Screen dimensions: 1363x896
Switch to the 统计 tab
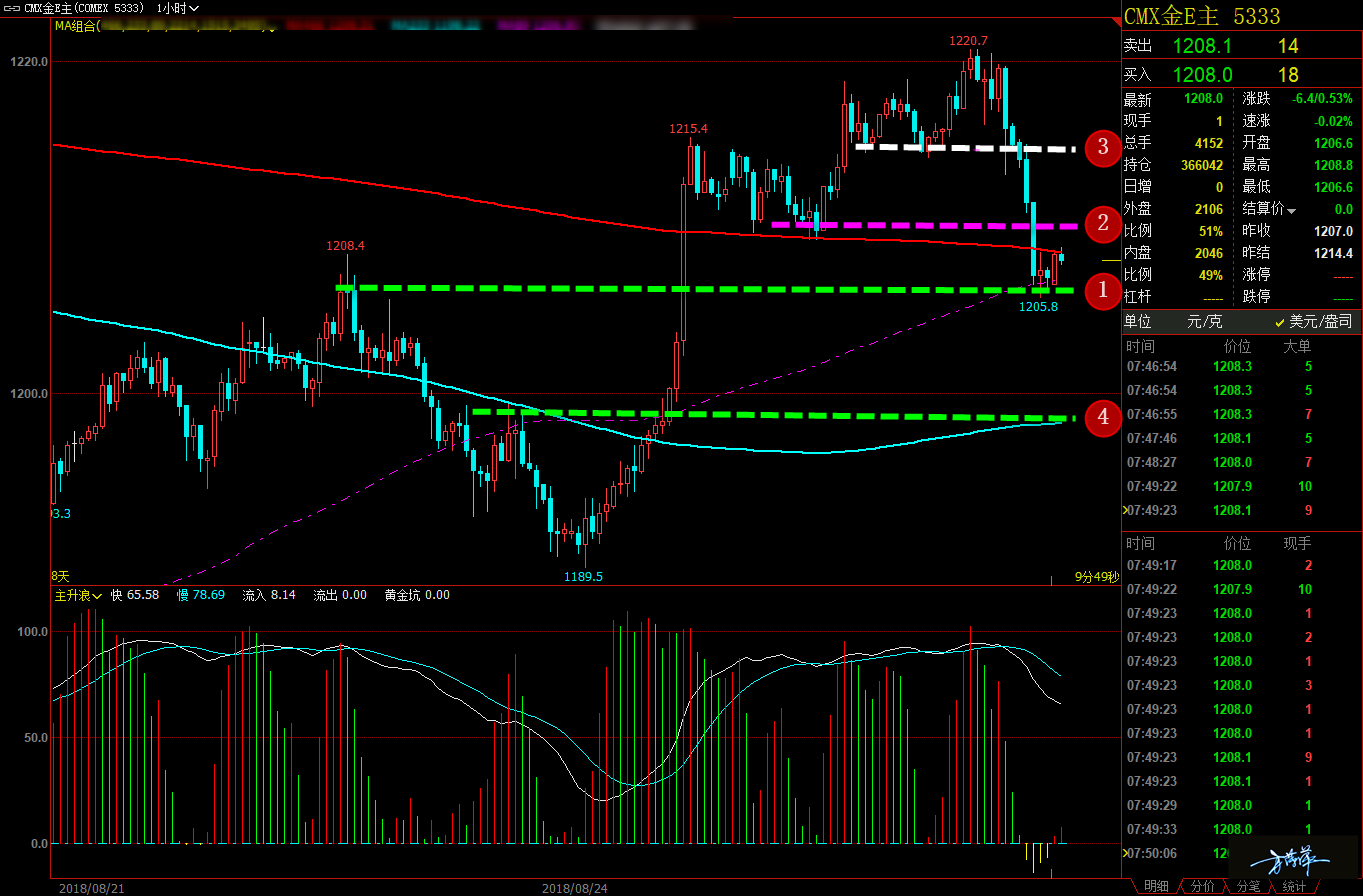1293,886
